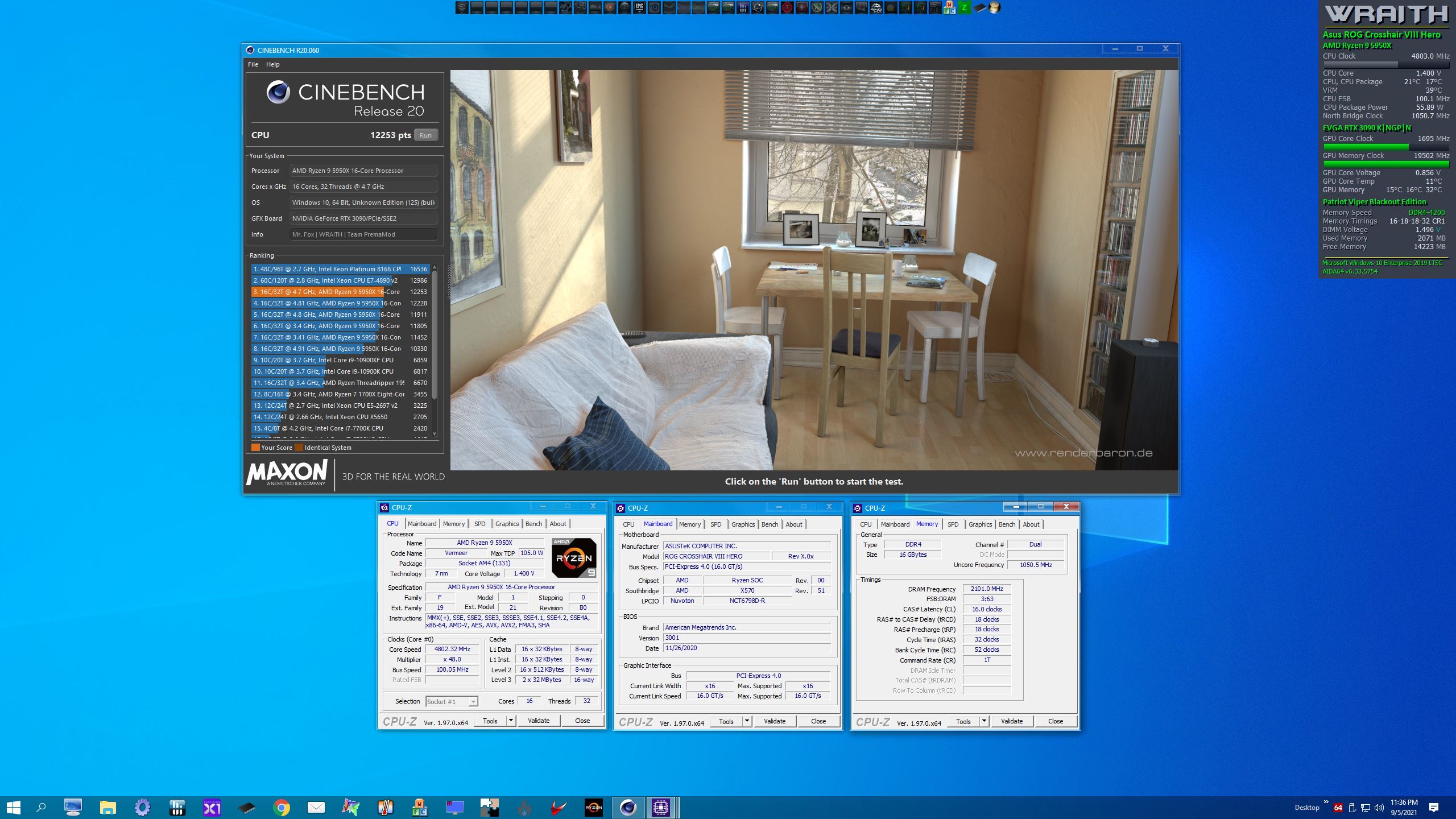The width and height of the screenshot is (1456, 819).
Task: Open Google Chrome from the taskbar
Action: (x=281, y=807)
